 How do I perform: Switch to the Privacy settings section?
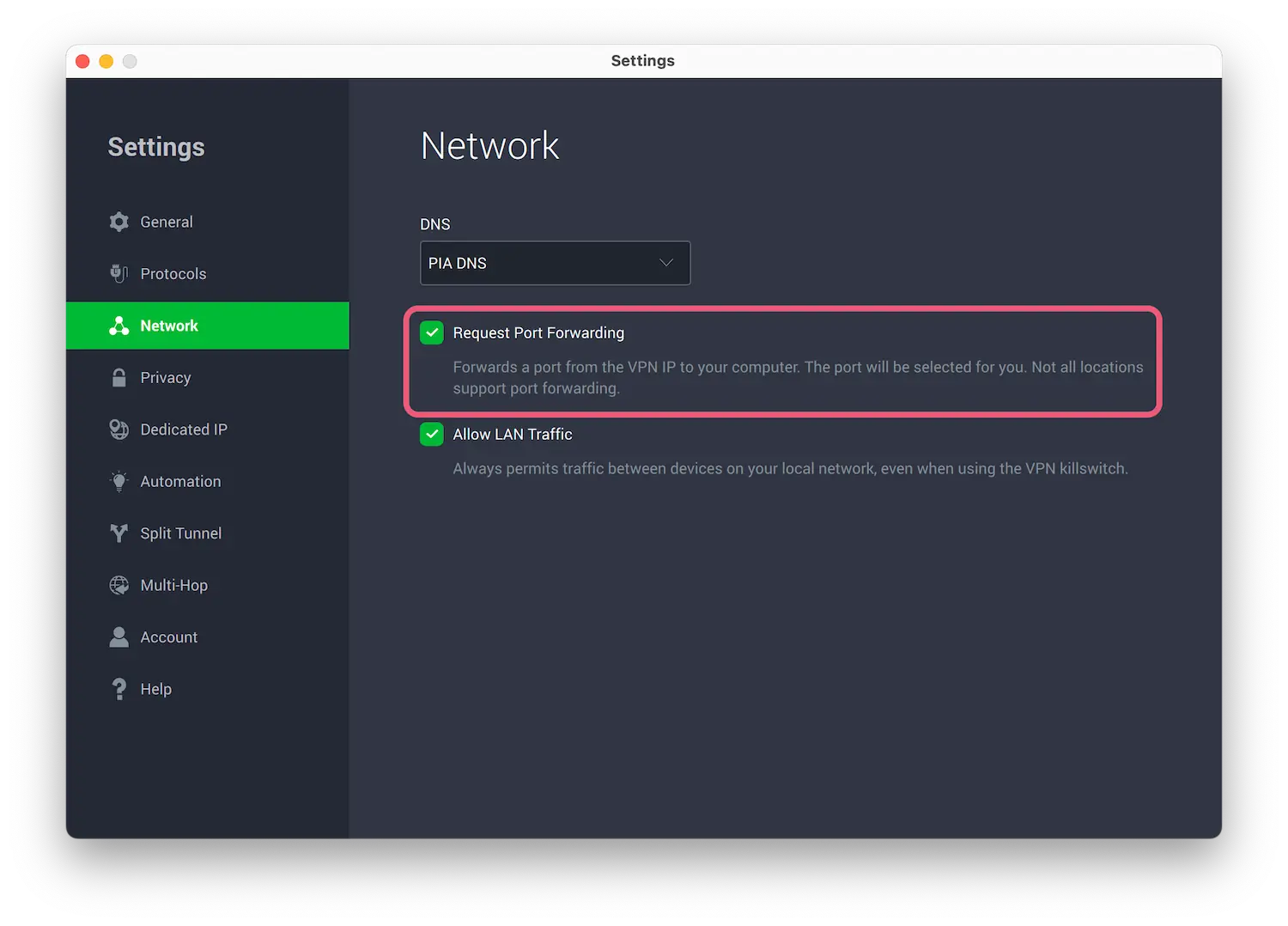tap(166, 377)
